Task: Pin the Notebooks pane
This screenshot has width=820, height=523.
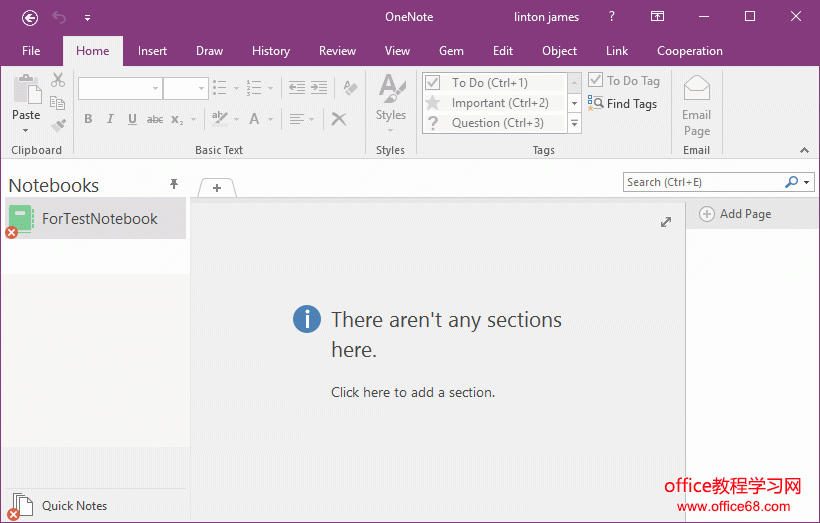Action: click(173, 185)
